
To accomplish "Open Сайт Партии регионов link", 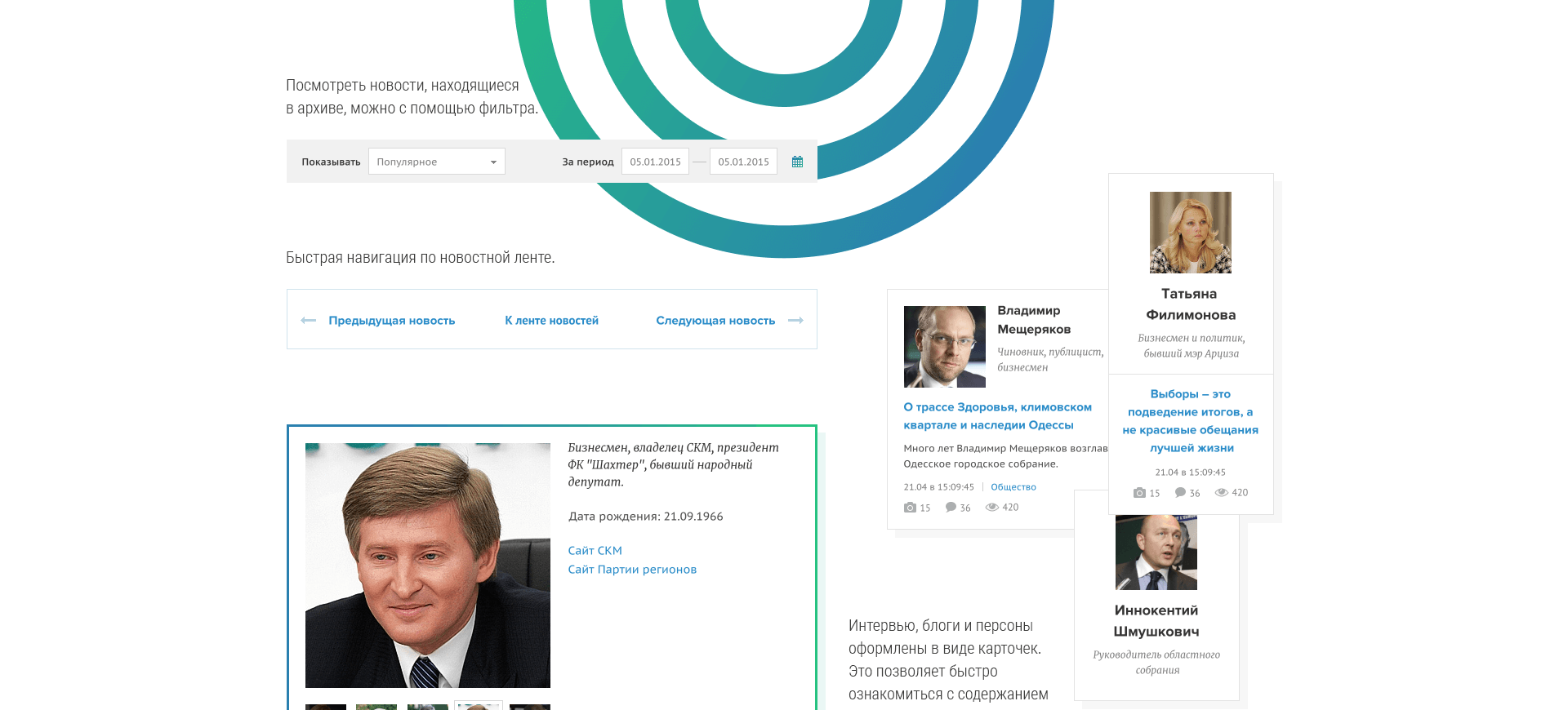I will click(632, 570).
